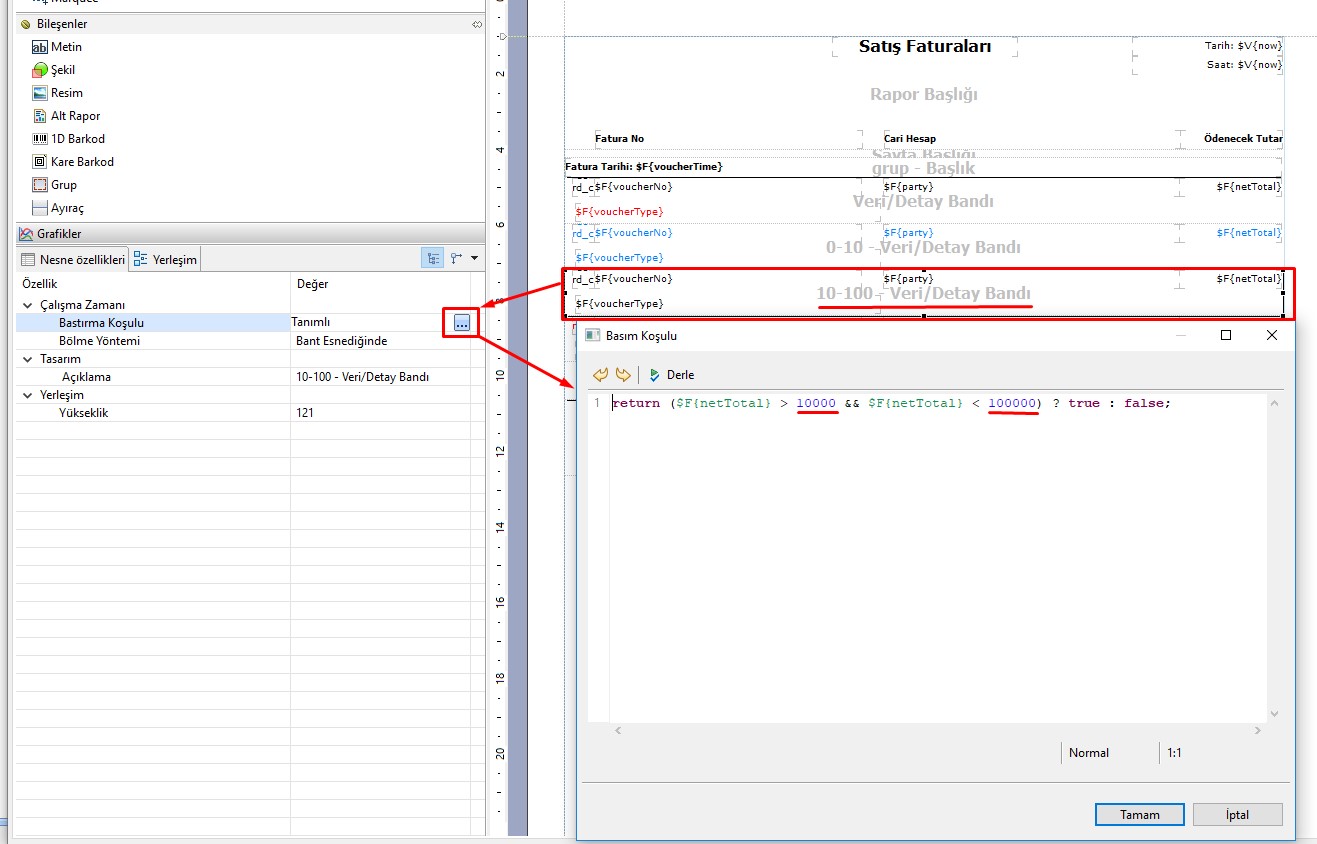Collapse the Çalışma Zamanı property group

[27, 305]
